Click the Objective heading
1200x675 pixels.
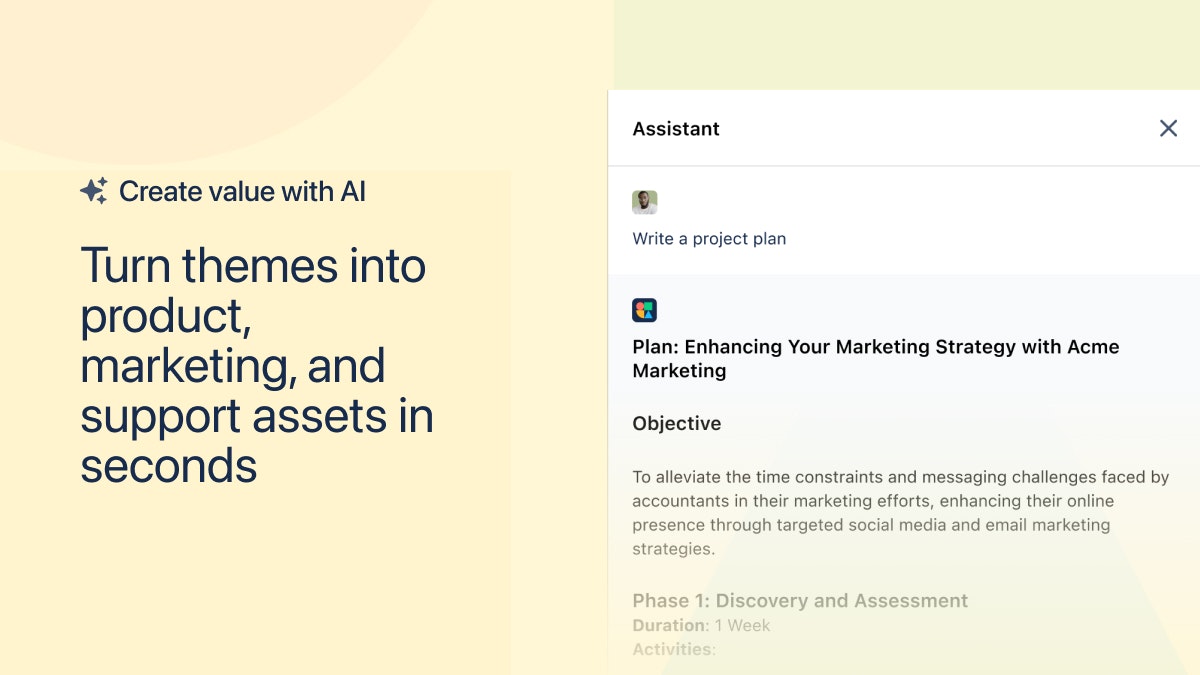677,424
